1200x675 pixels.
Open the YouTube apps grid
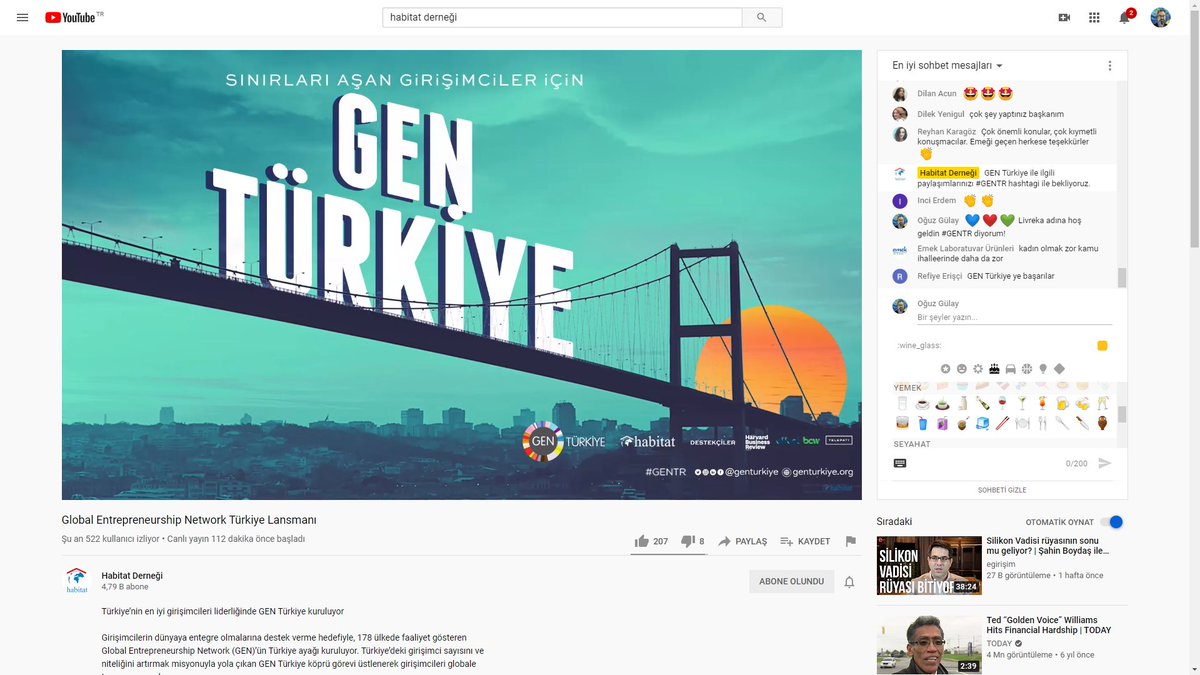(1094, 17)
